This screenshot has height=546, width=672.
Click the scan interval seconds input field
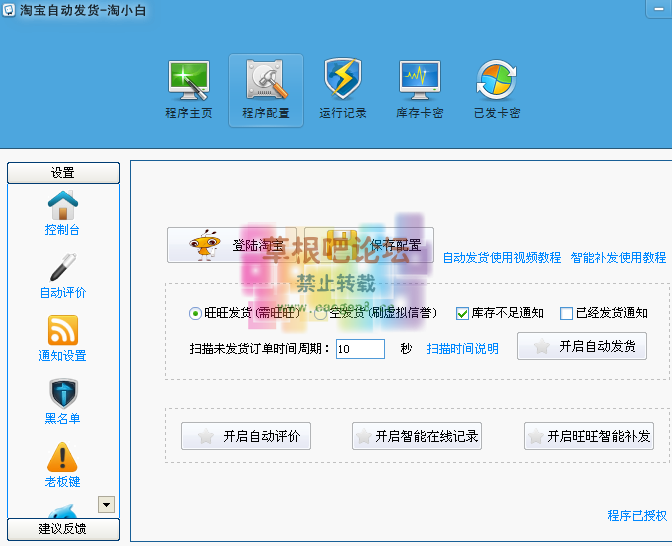360,349
